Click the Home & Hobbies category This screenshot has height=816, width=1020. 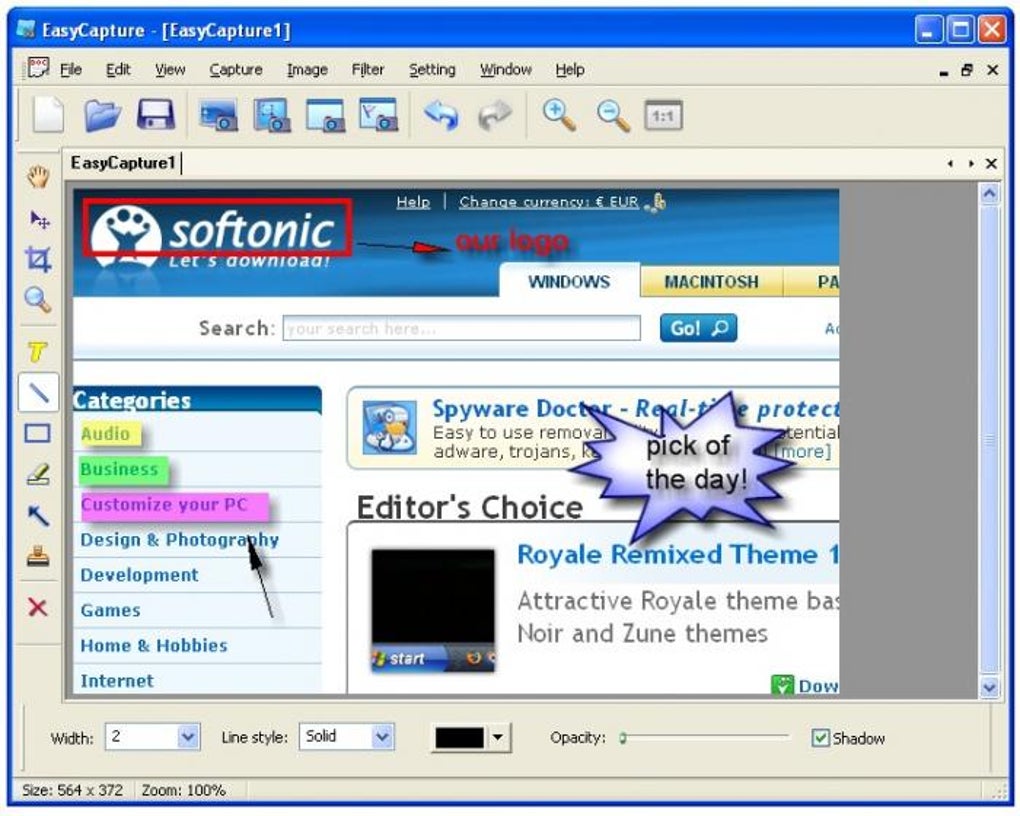tap(154, 645)
